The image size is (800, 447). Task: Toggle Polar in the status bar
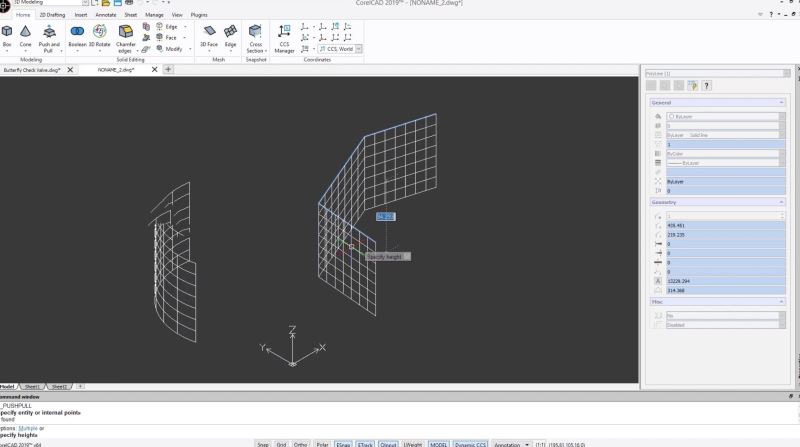322,444
